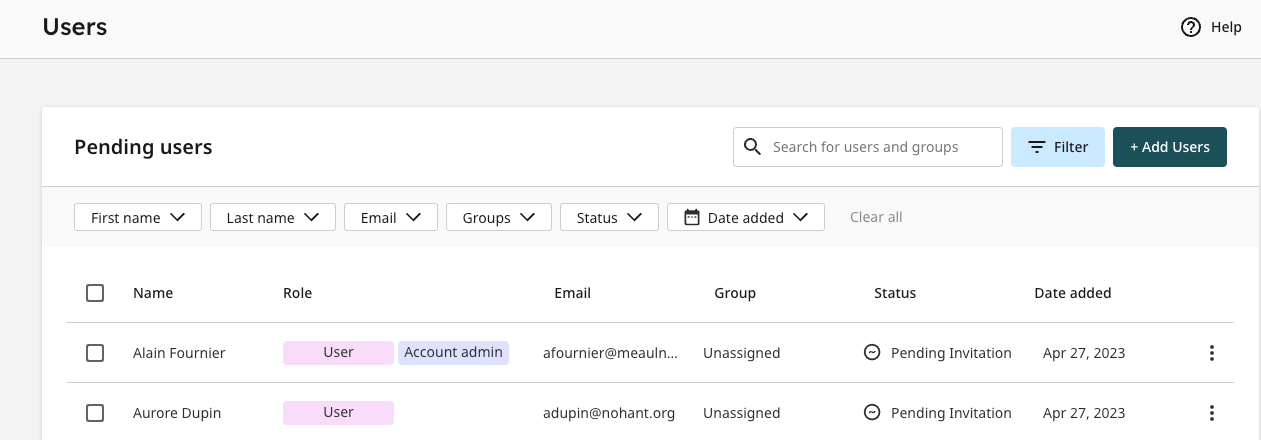The width and height of the screenshot is (1261, 440).
Task: Toggle the select-all checkbox in header
Action: click(x=95, y=293)
